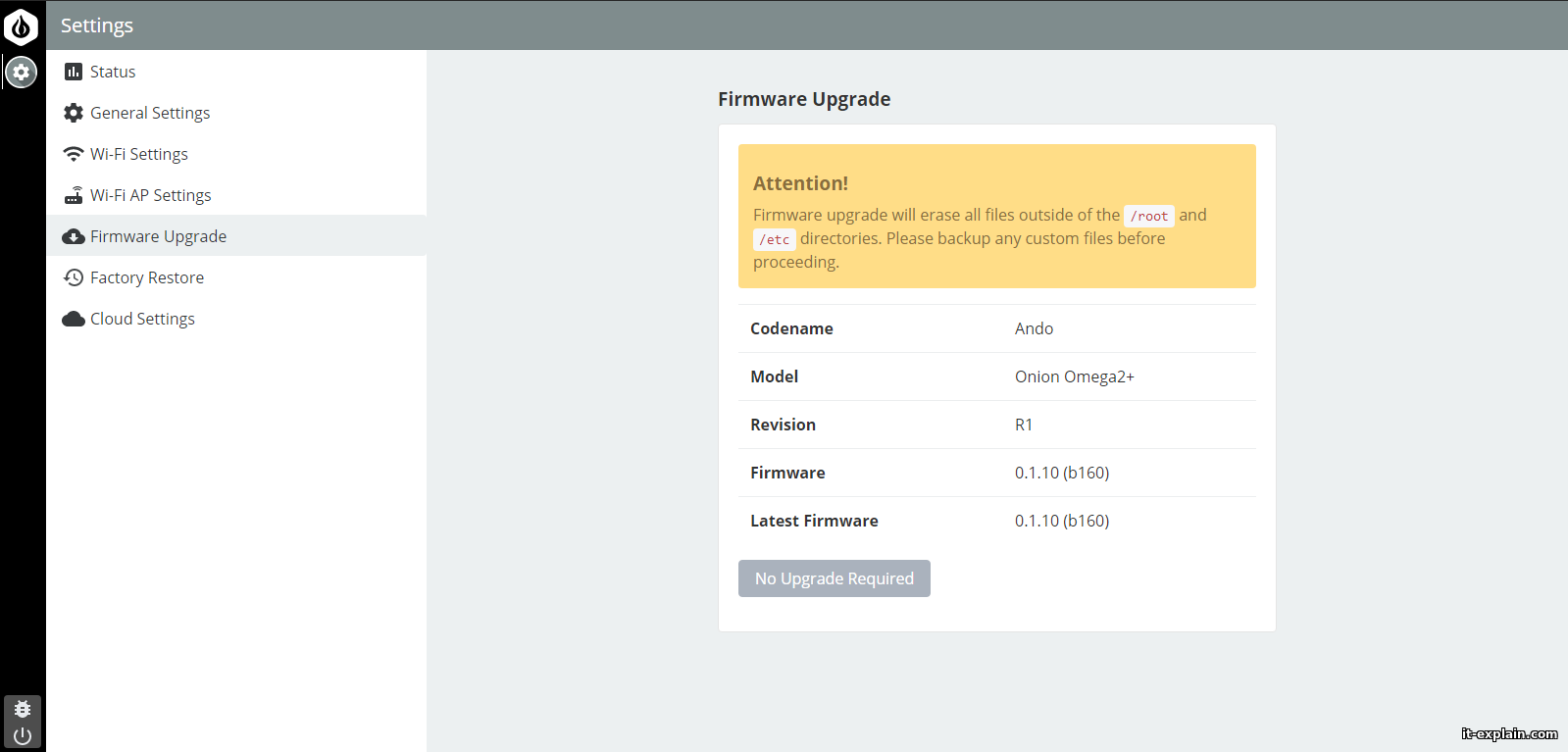Click the No Upgrade Required button

pos(834,578)
